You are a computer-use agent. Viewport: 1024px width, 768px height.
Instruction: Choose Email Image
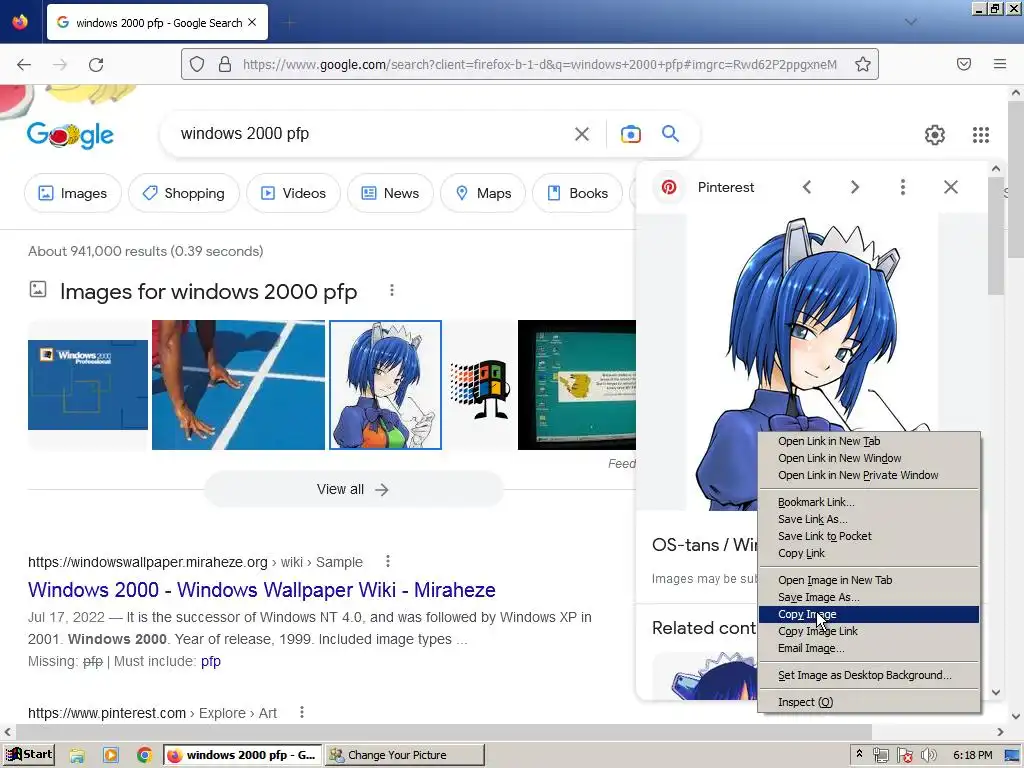click(x=869, y=648)
